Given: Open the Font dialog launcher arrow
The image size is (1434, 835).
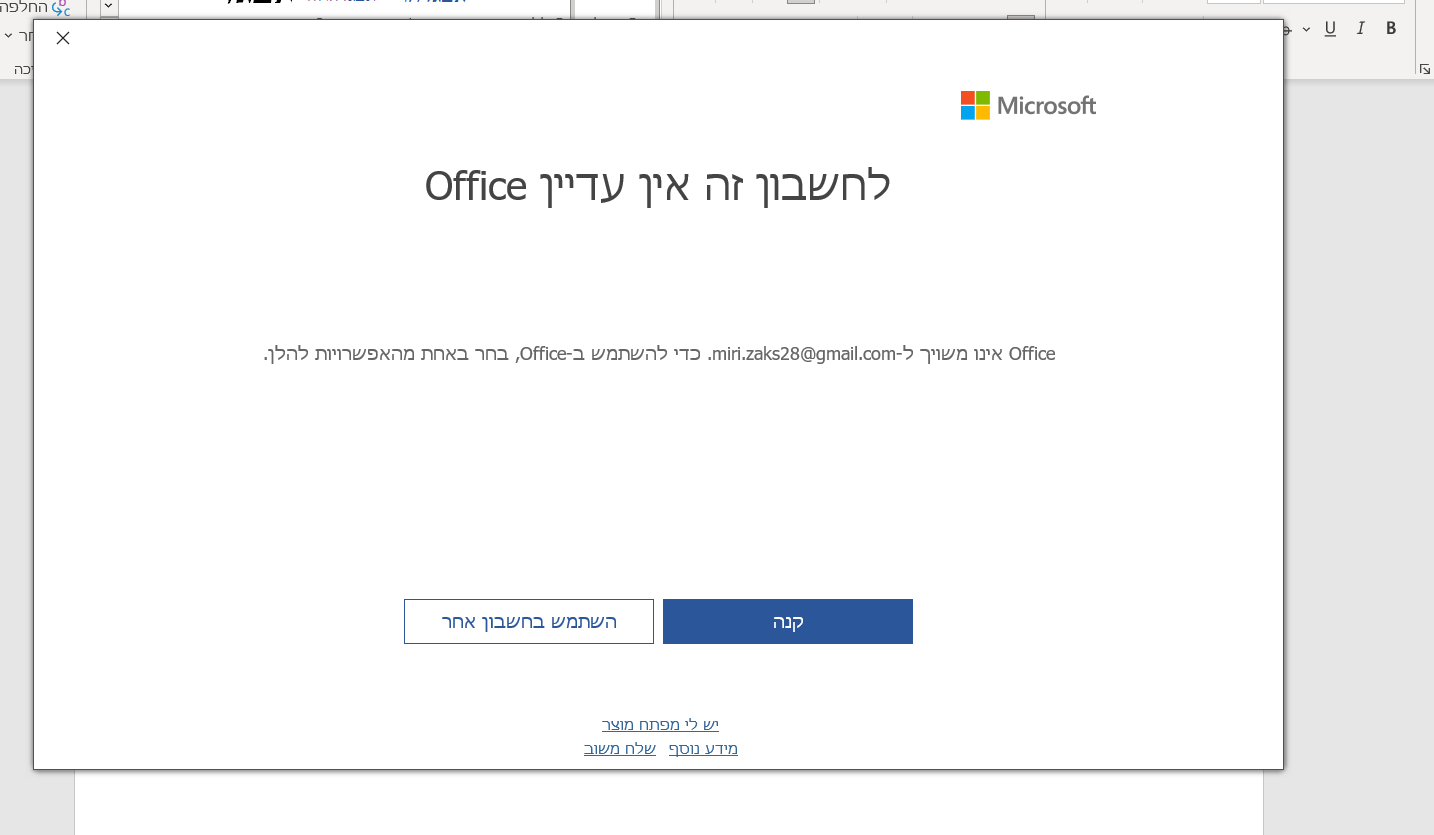Looking at the screenshot, I should [x=1424, y=68].
